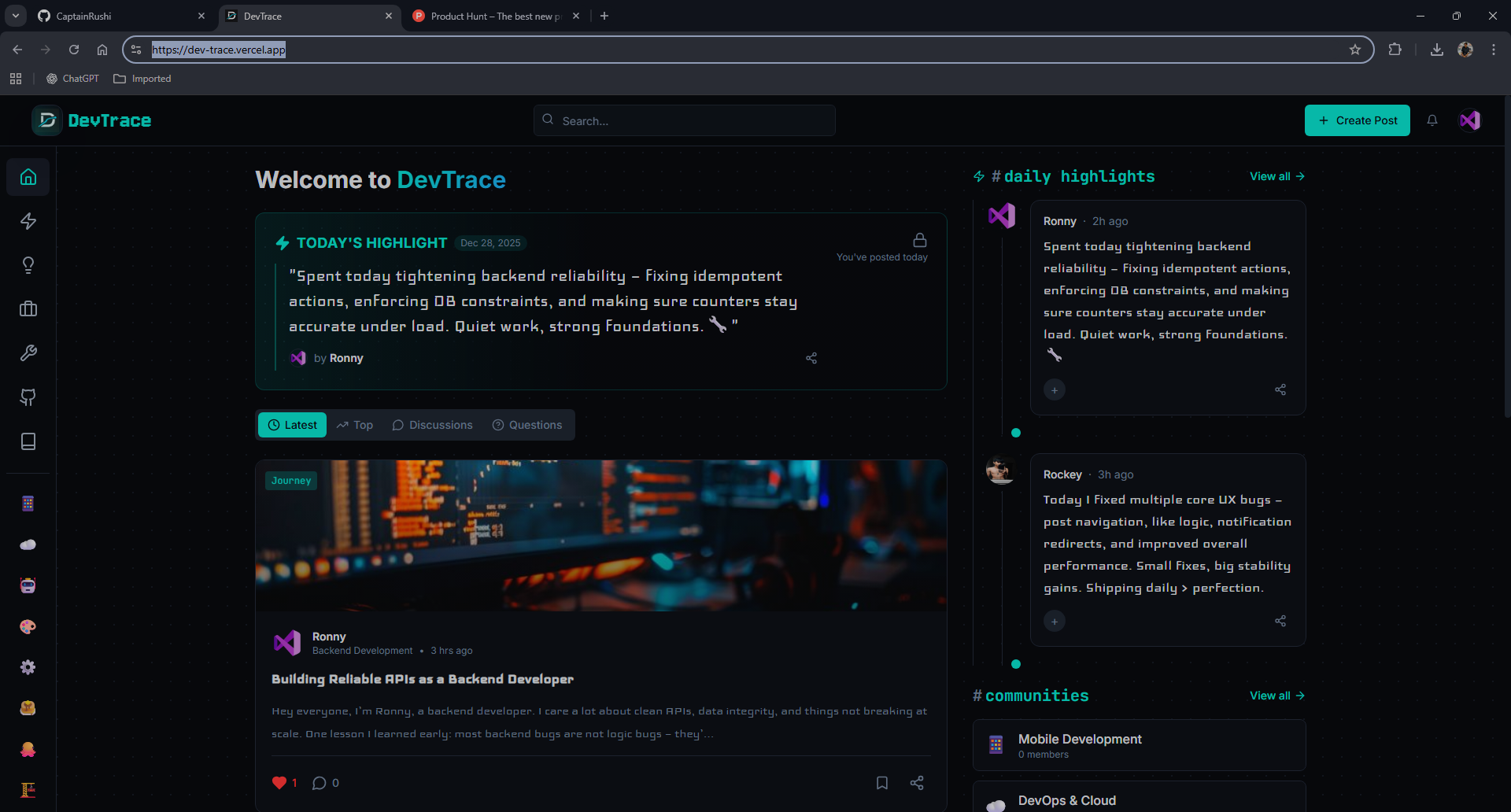Viewport: 1511px width, 812px height.
Task: Open the journal book icon in sidebar
Action: click(x=28, y=441)
